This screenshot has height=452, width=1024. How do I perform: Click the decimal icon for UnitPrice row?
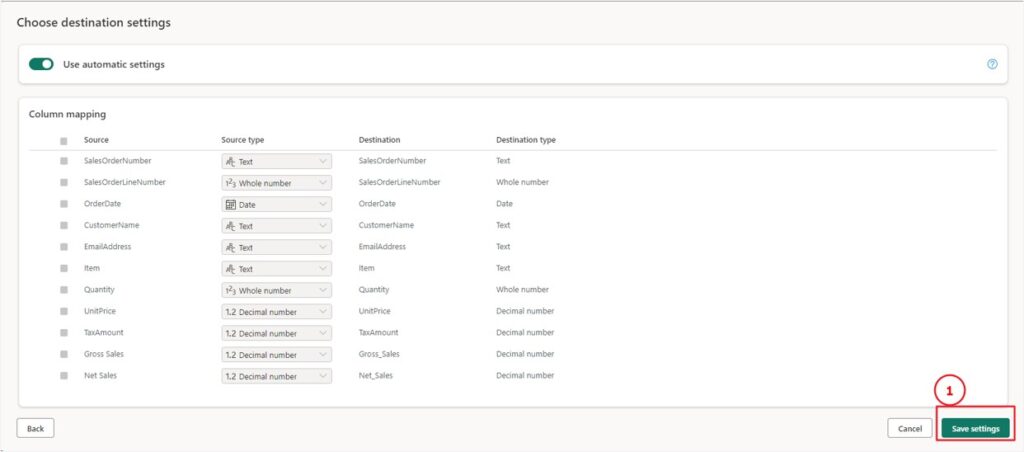coord(230,311)
